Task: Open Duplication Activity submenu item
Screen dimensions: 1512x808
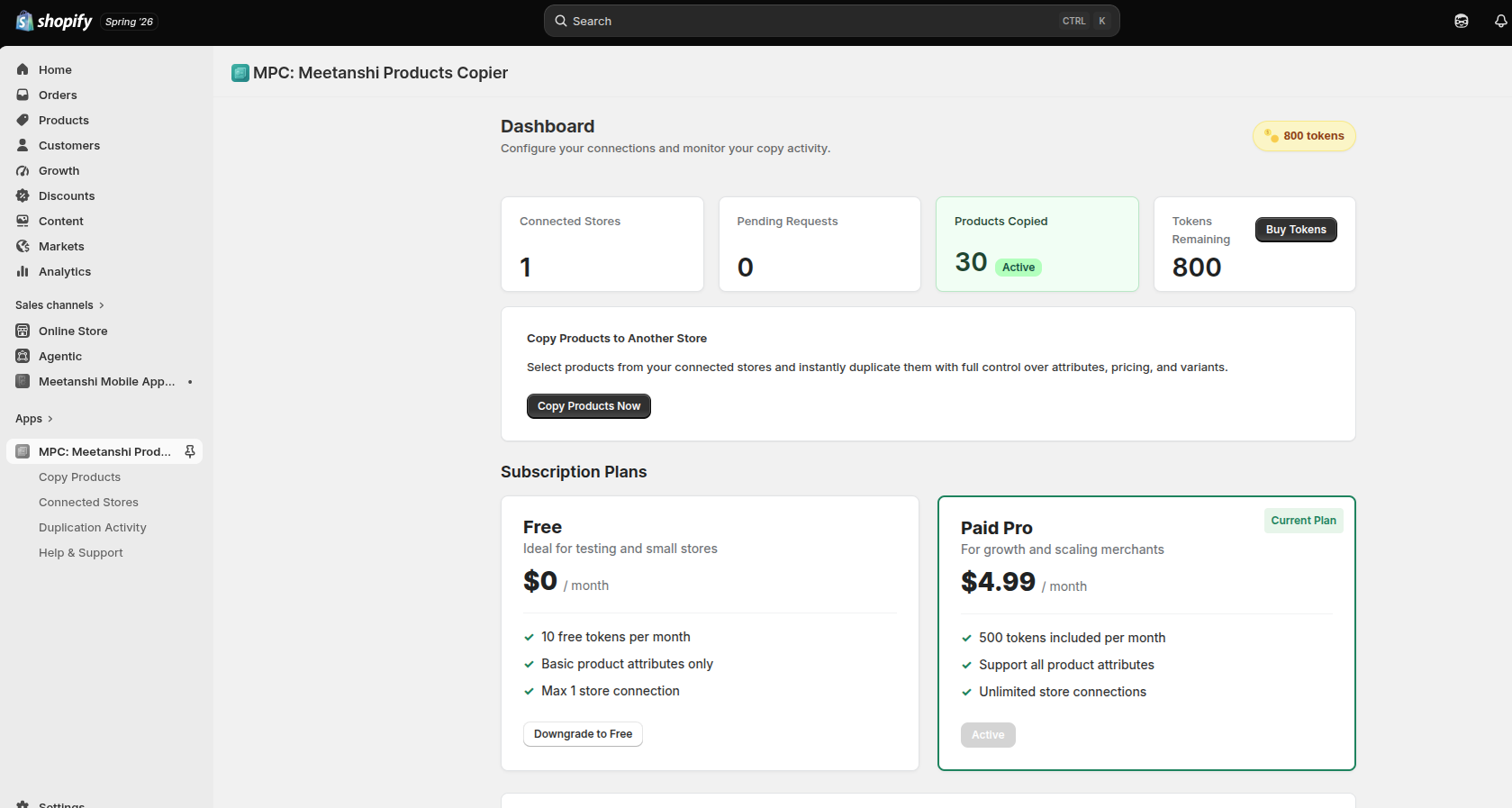Action: [x=93, y=528]
